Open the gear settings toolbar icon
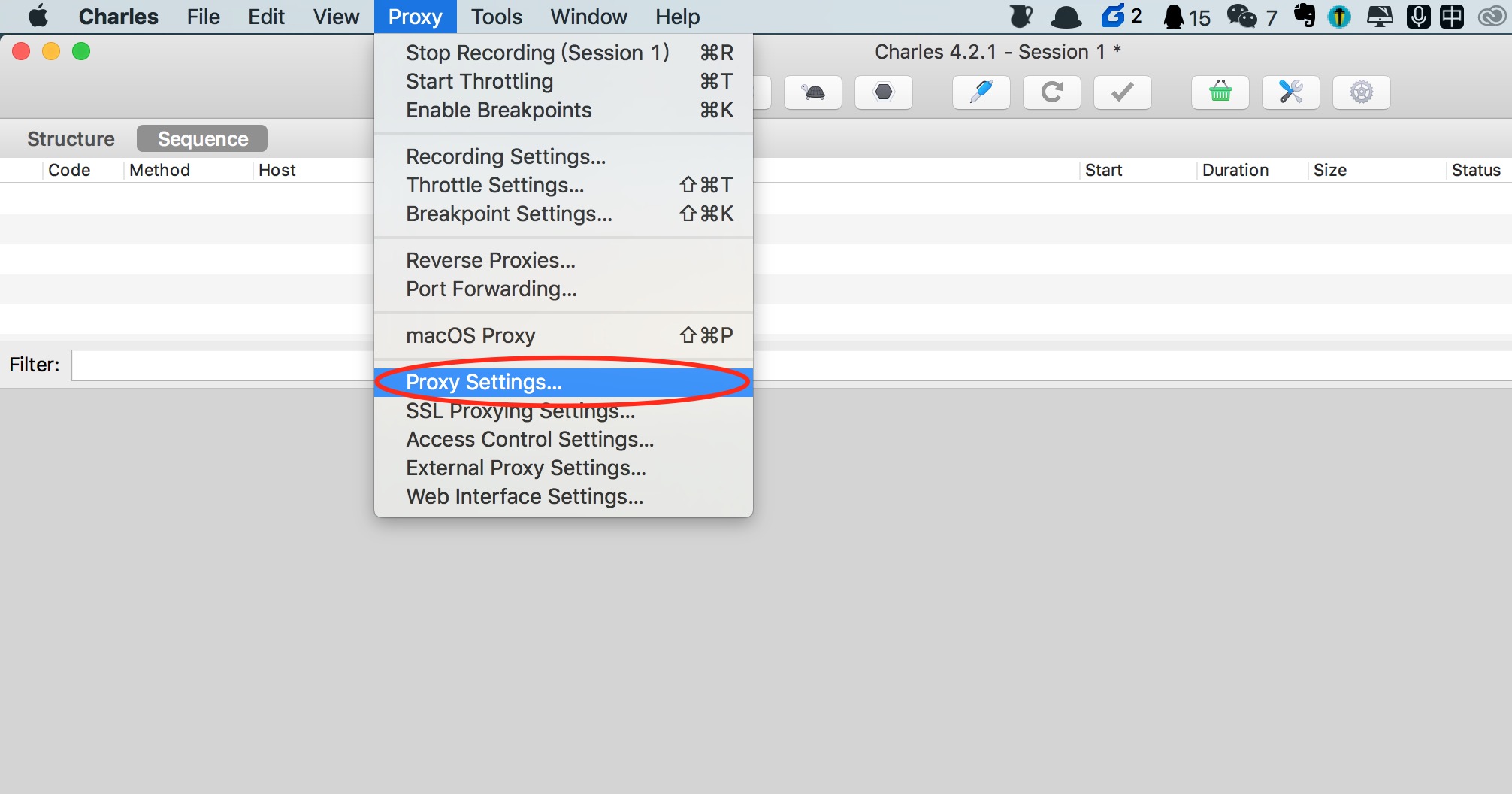The height and width of the screenshot is (794, 1512). 1362,92
